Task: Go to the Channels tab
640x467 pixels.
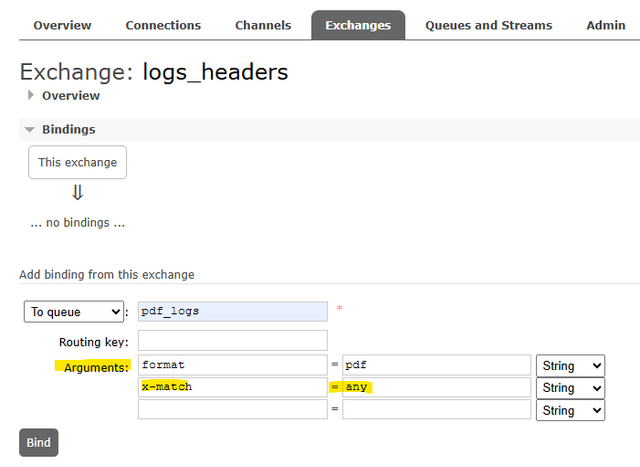Action: pos(263,25)
